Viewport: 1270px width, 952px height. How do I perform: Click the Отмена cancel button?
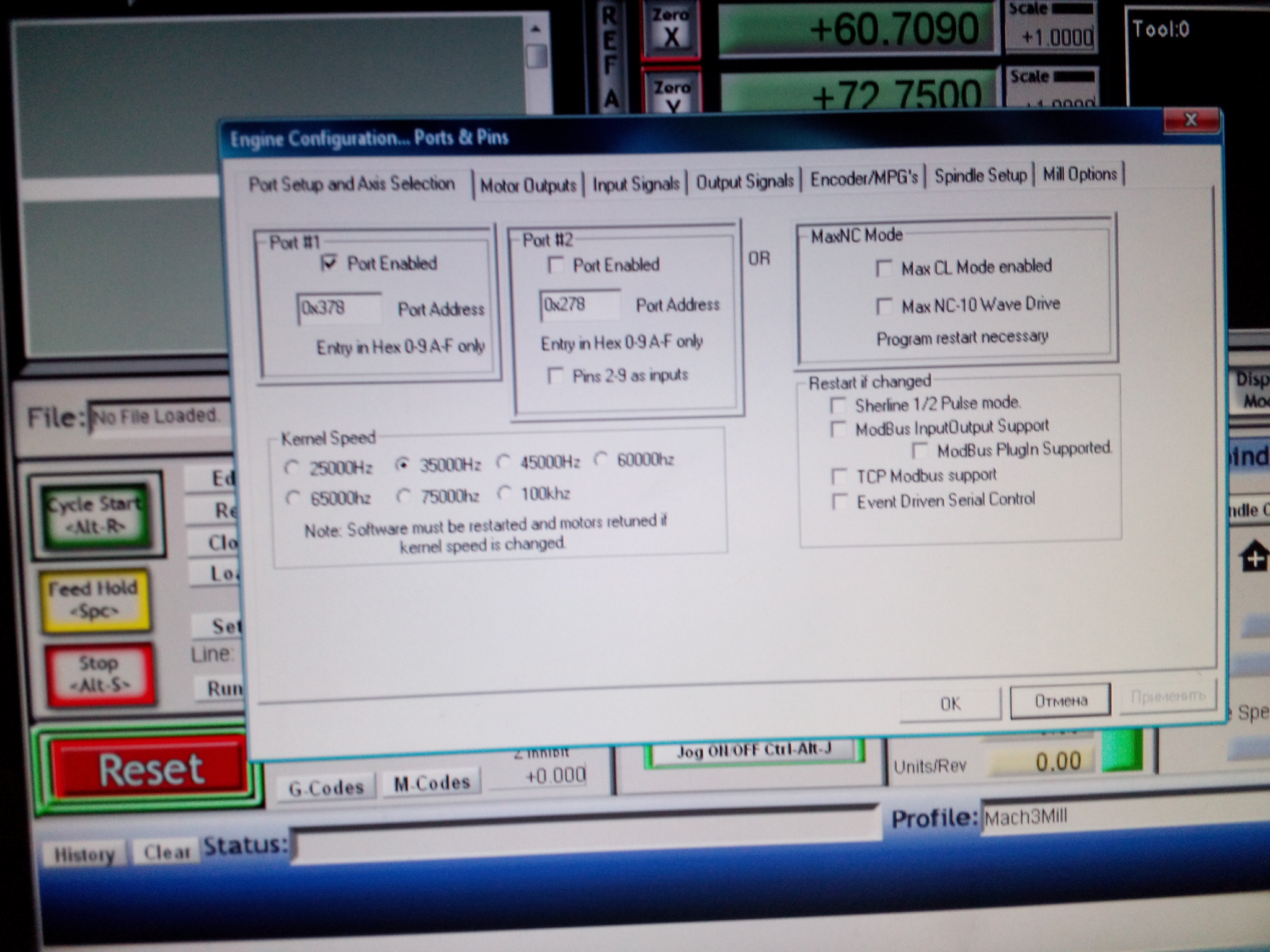tap(1060, 701)
